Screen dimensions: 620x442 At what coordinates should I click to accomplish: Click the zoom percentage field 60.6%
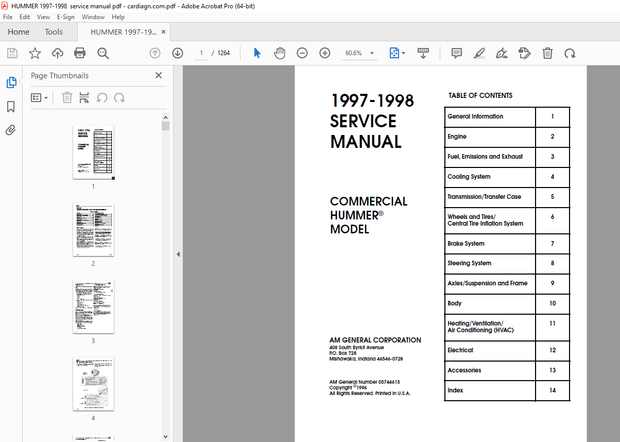click(x=354, y=53)
